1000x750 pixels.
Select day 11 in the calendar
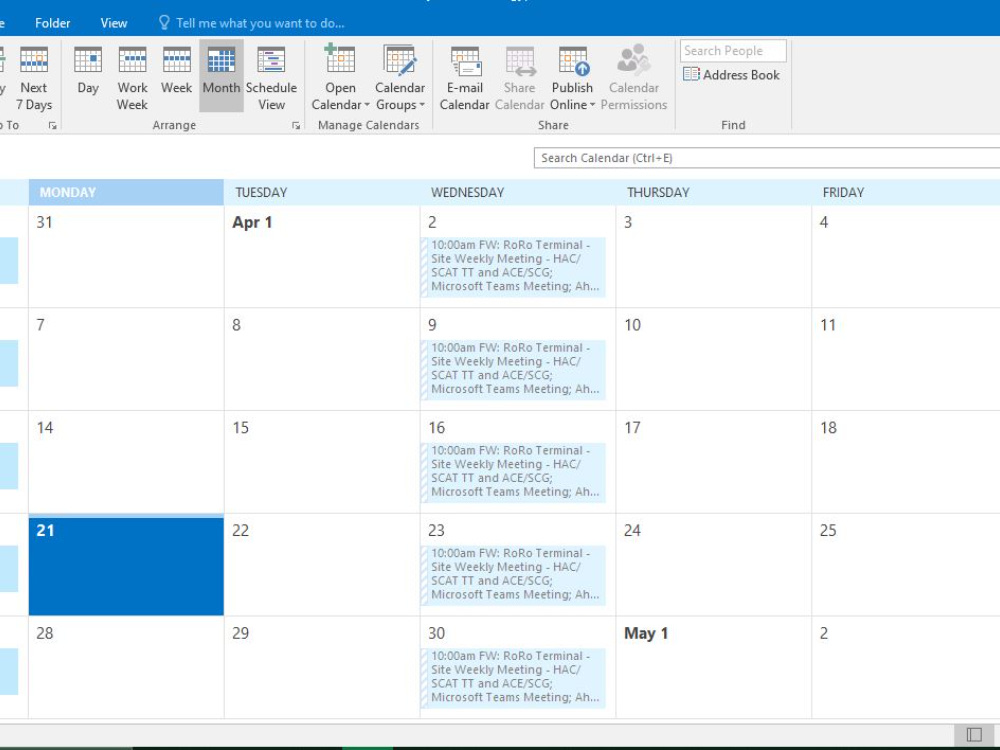[906, 359]
